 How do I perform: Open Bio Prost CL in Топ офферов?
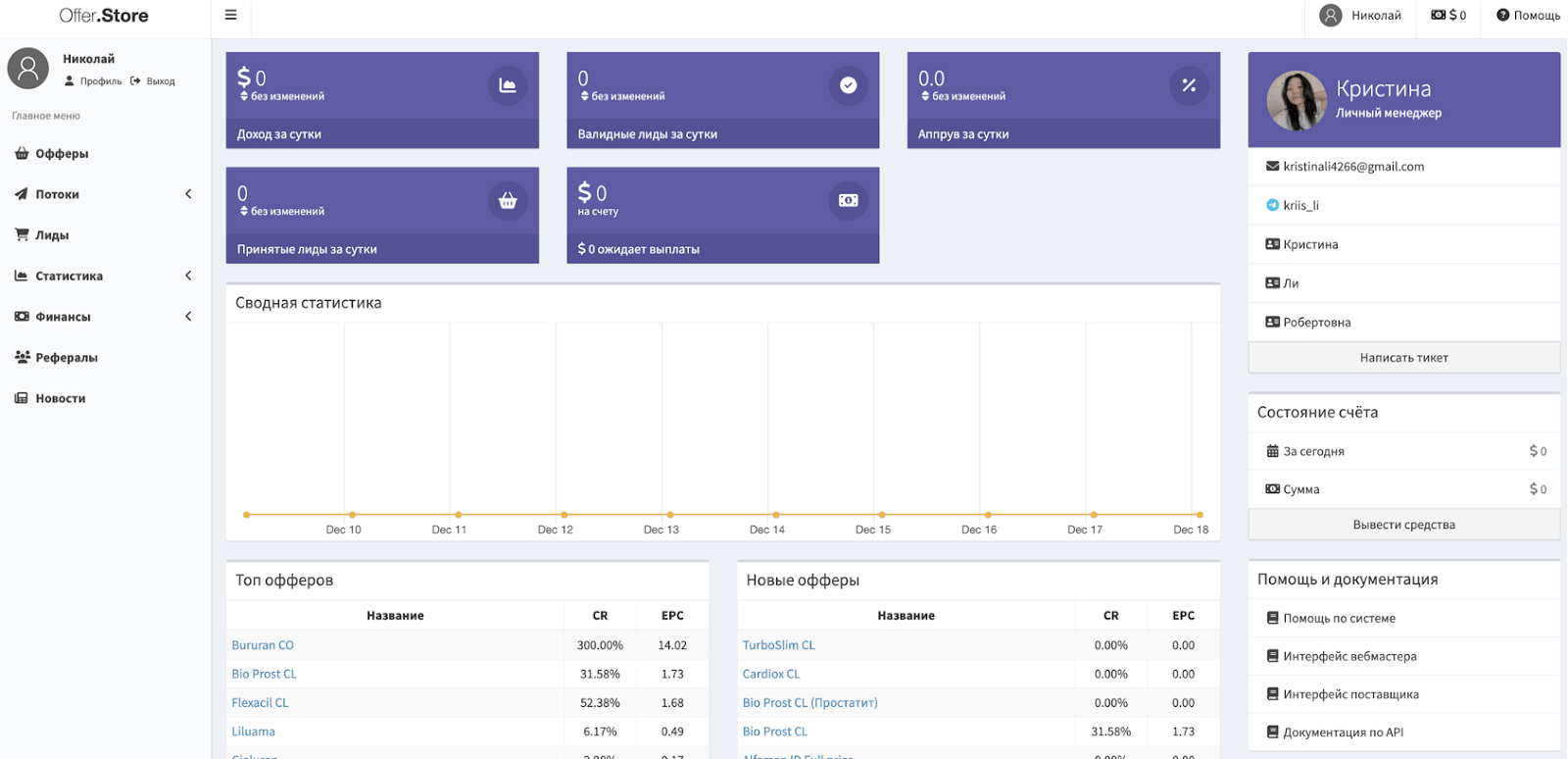tap(264, 674)
